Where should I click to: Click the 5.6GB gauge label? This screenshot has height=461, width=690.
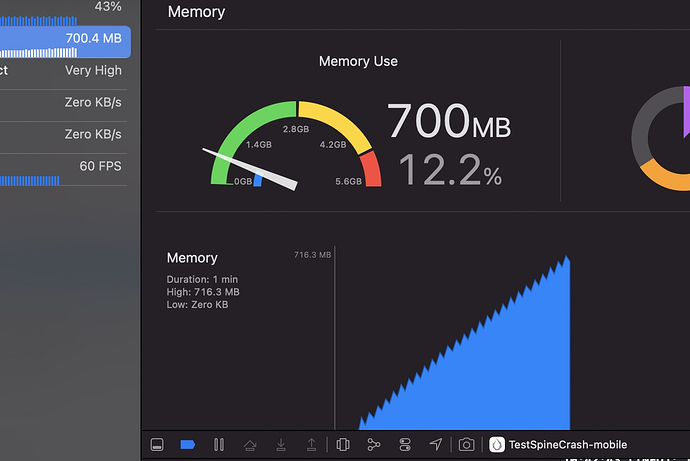(349, 181)
